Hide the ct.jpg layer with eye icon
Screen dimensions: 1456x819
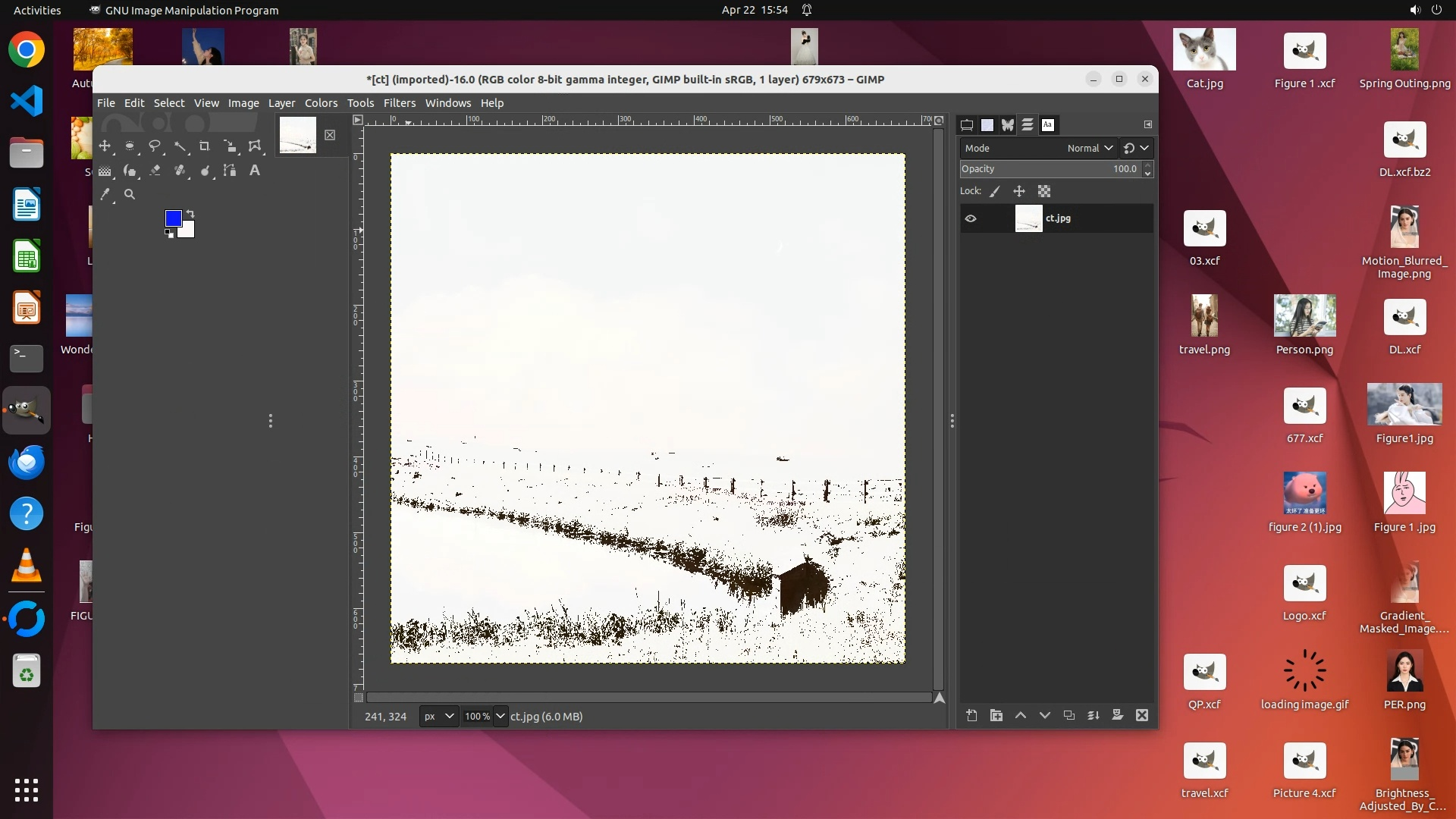pos(971,218)
